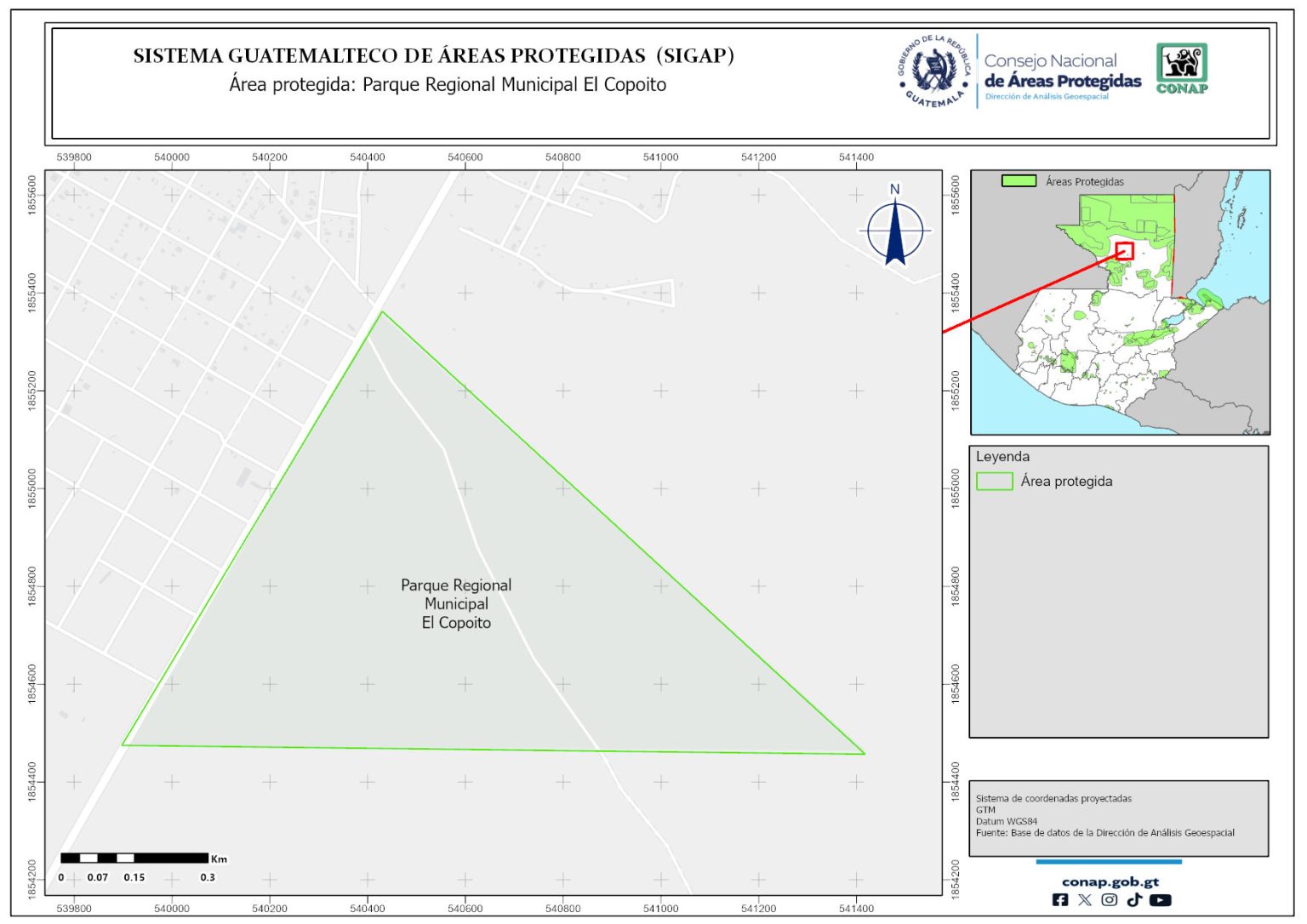
Task: Click the Área protegida legend swatch
Action: tap(994, 482)
